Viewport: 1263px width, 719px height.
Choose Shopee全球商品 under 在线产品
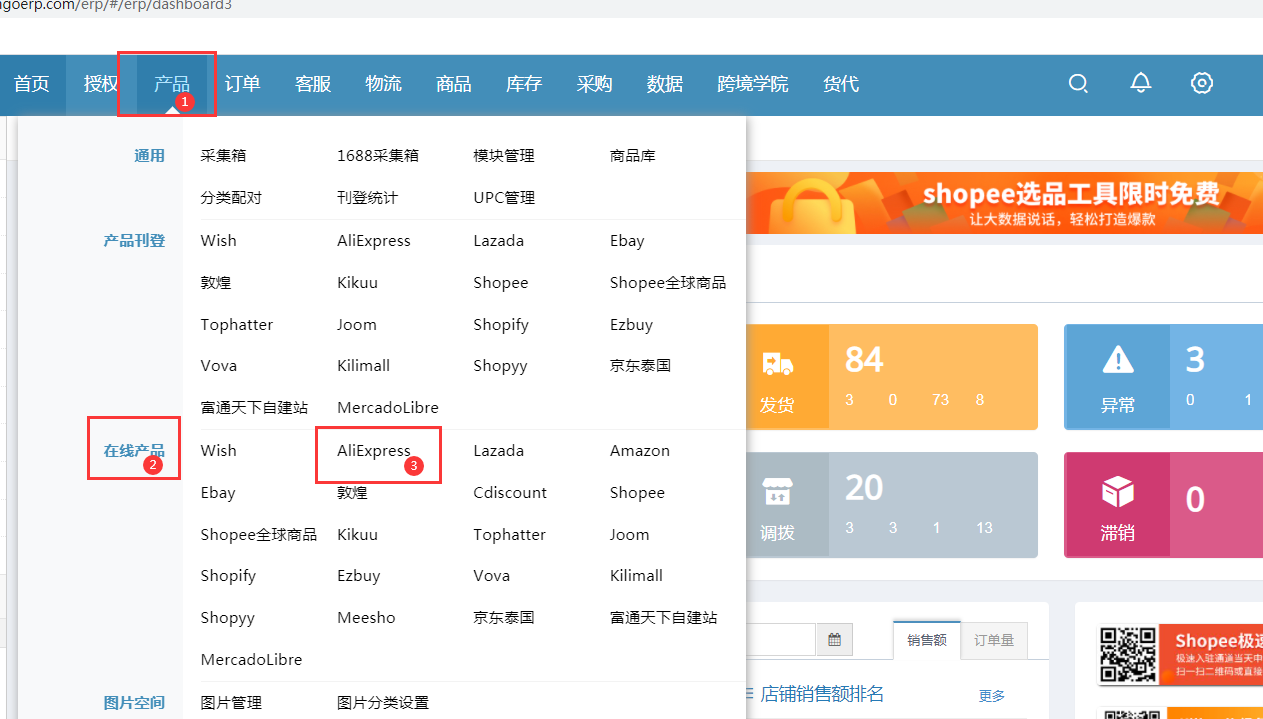coord(258,535)
